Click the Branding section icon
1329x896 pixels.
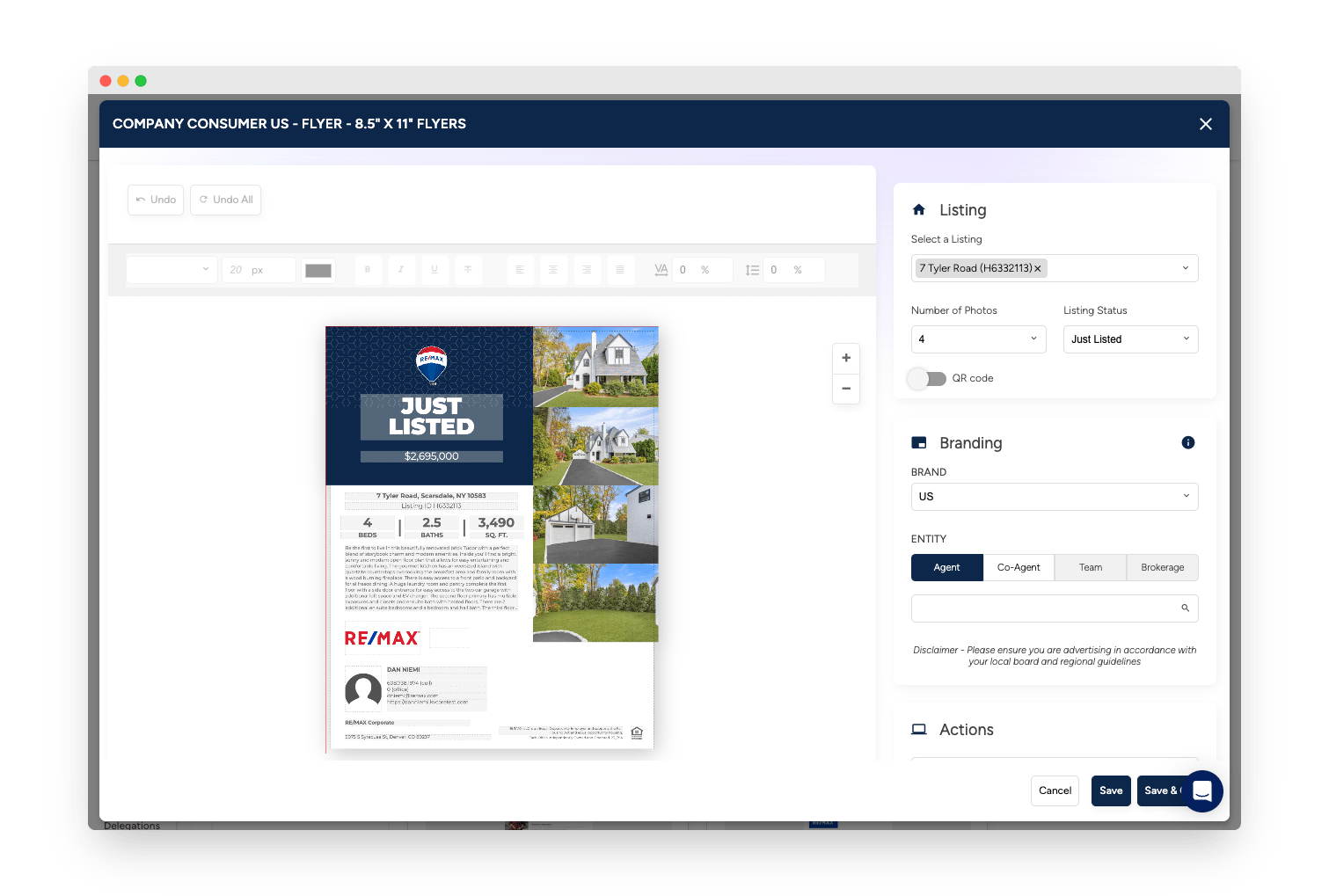[x=919, y=443]
